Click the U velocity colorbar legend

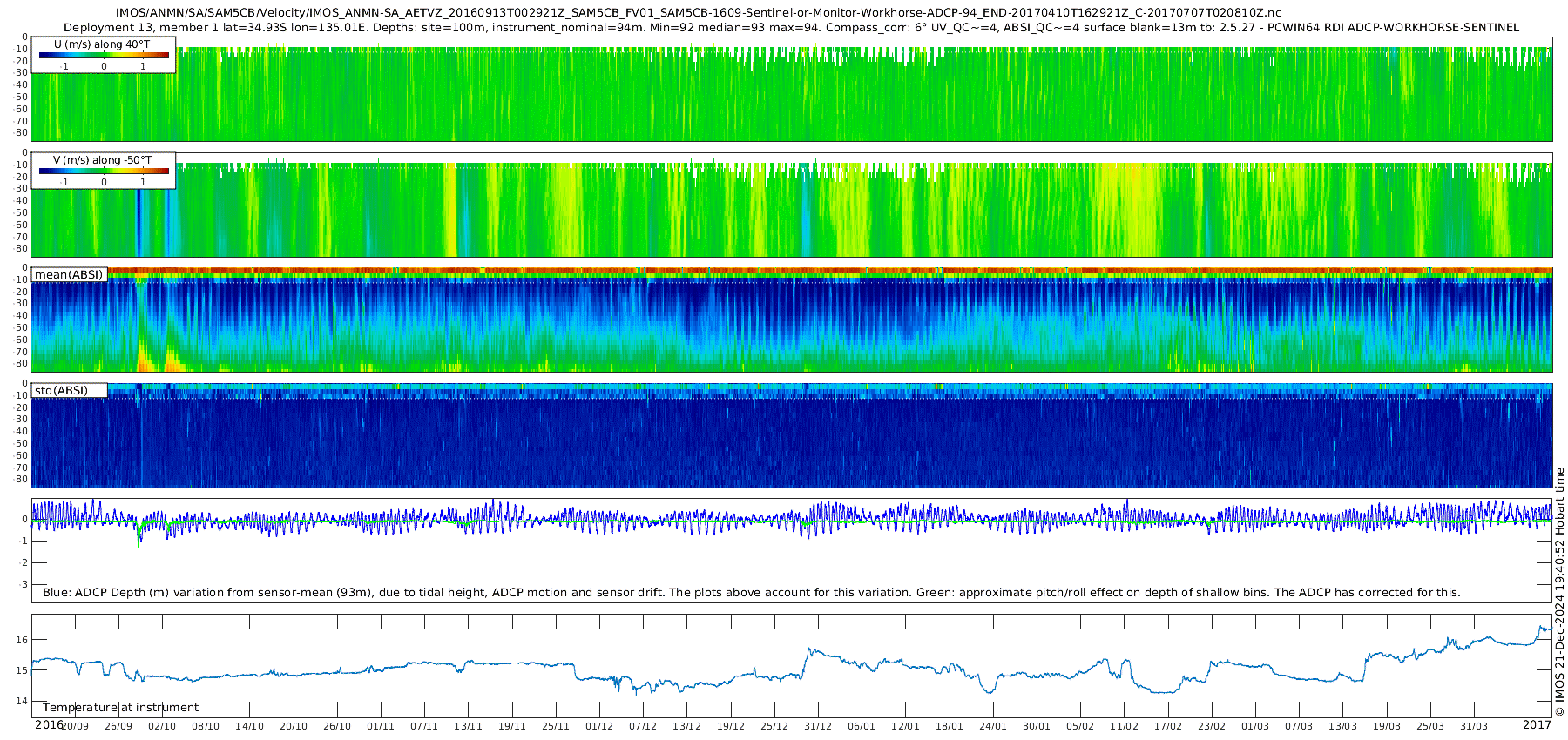pos(104,56)
